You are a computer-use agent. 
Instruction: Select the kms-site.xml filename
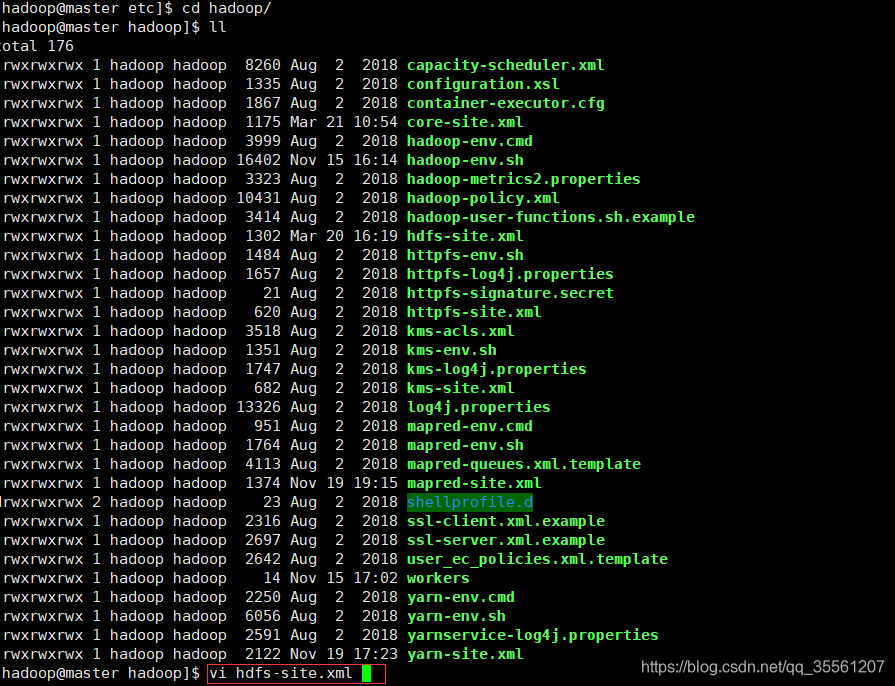click(460, 388)
